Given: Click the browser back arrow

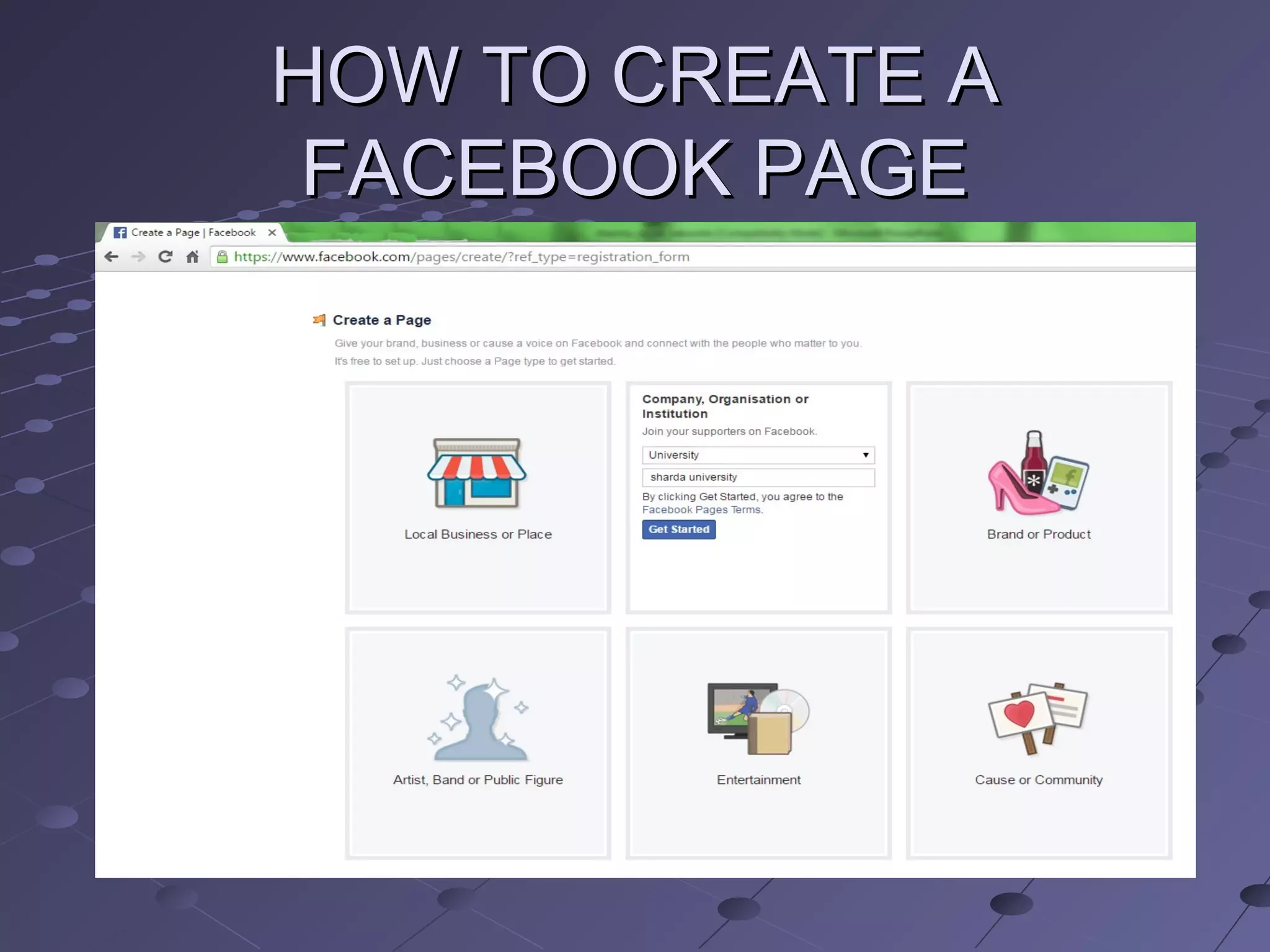Looking at the screenshot, I should pyautogui.click(x=111, y=257).
